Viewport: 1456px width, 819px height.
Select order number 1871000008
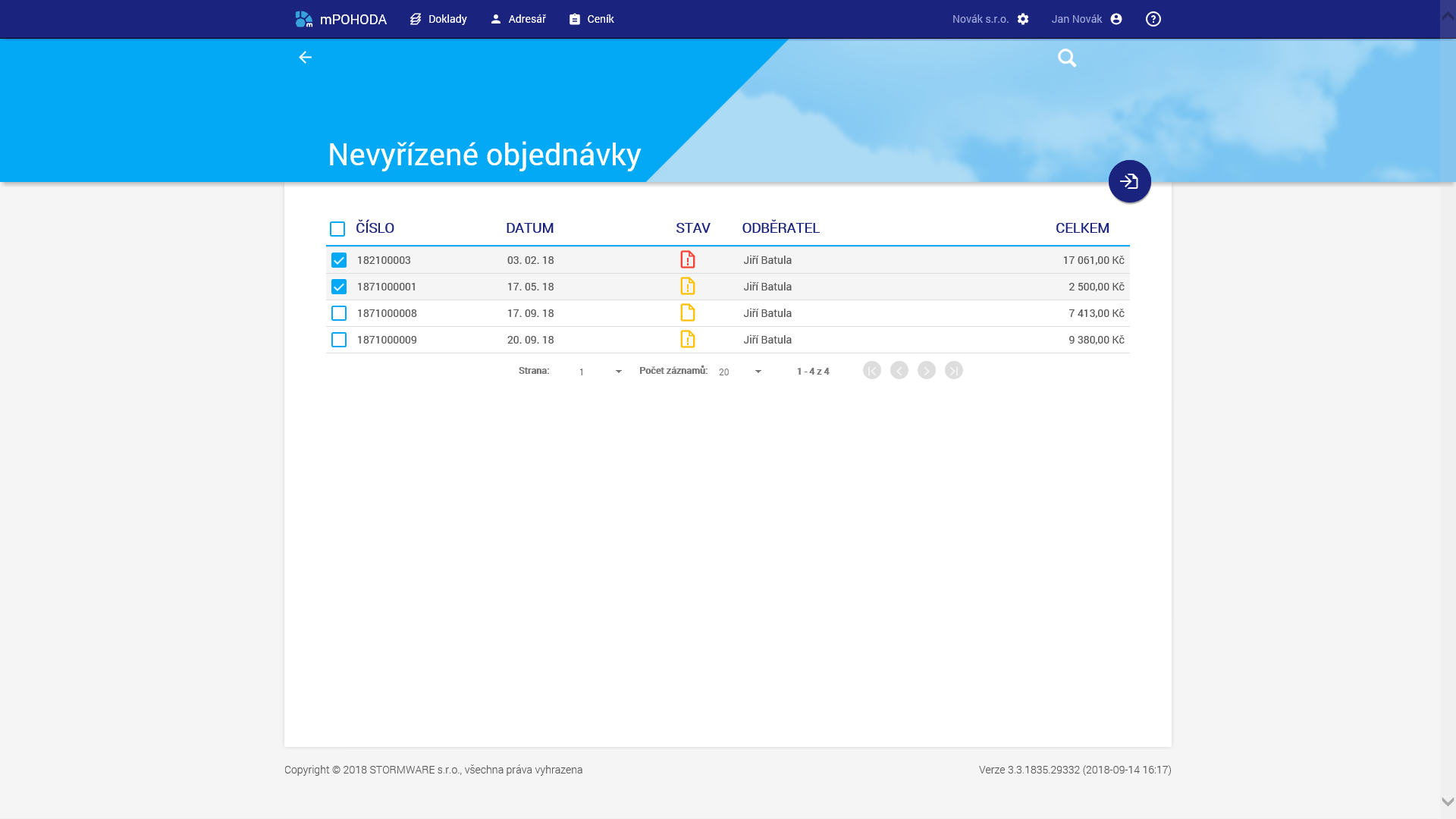pos(387,313)
